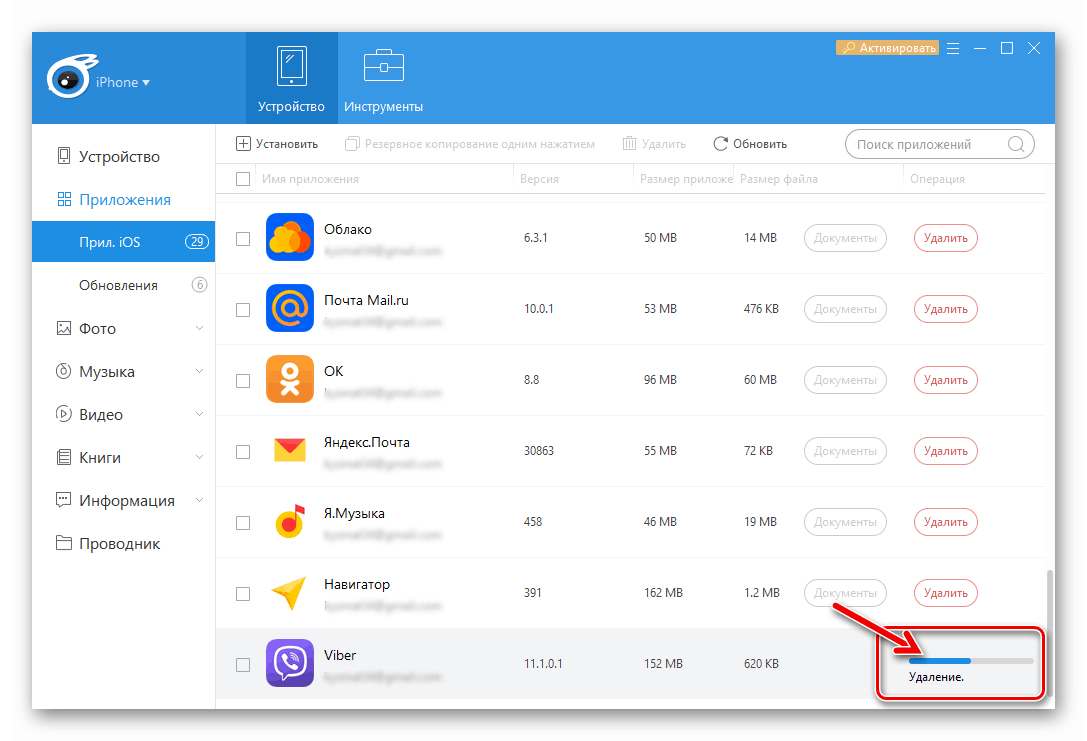Switch to the Инструменты tab

pyautogui.click(x=383, y=78)
